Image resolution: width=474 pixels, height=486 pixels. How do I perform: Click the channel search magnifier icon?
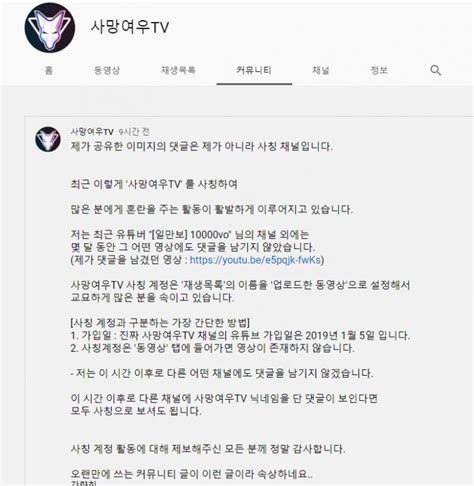pyautogui.click(x=436, y=70)
